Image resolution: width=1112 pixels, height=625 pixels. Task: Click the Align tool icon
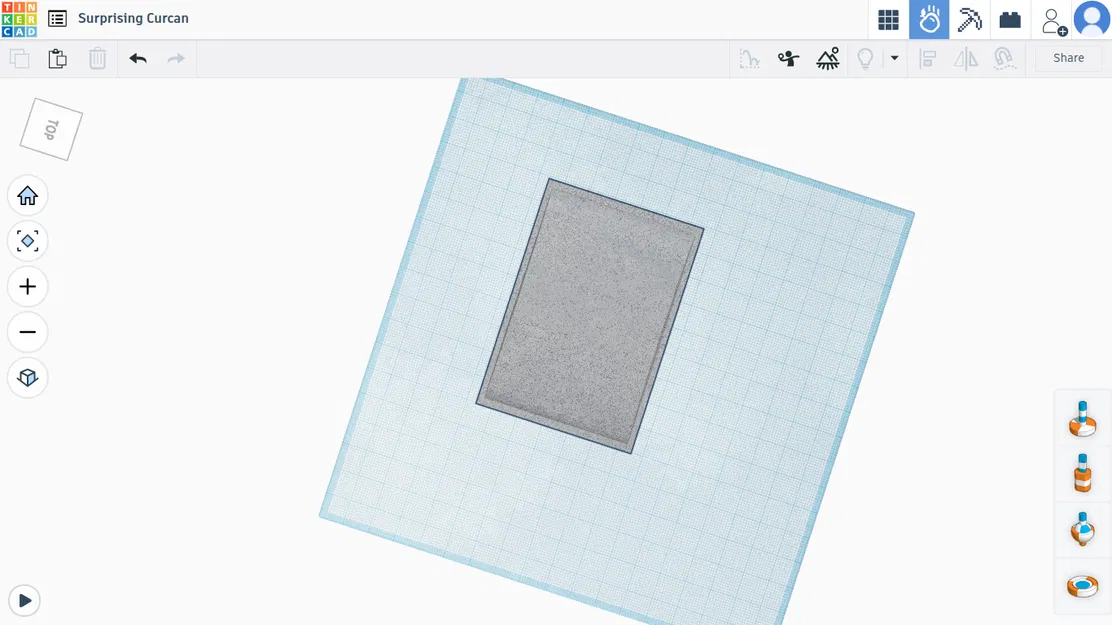(x=928, y=58)
